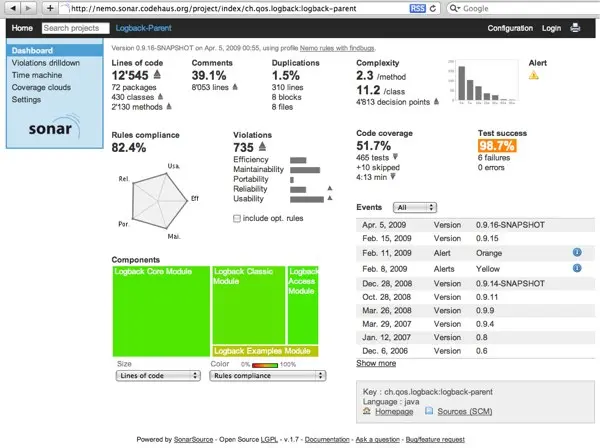Click the 51.7% code coverage value
Screen dimensions: 600x448
(x=373, y=146)
